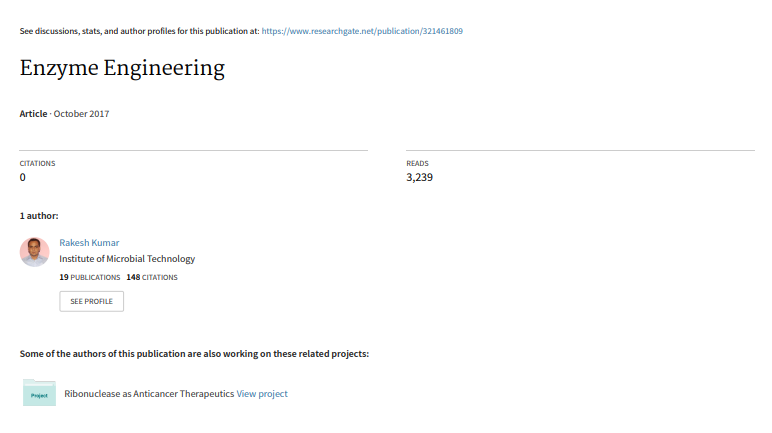Screen dimensions: 772x433
Task: Click the teal Project folder icon
Action: [39, 393]
